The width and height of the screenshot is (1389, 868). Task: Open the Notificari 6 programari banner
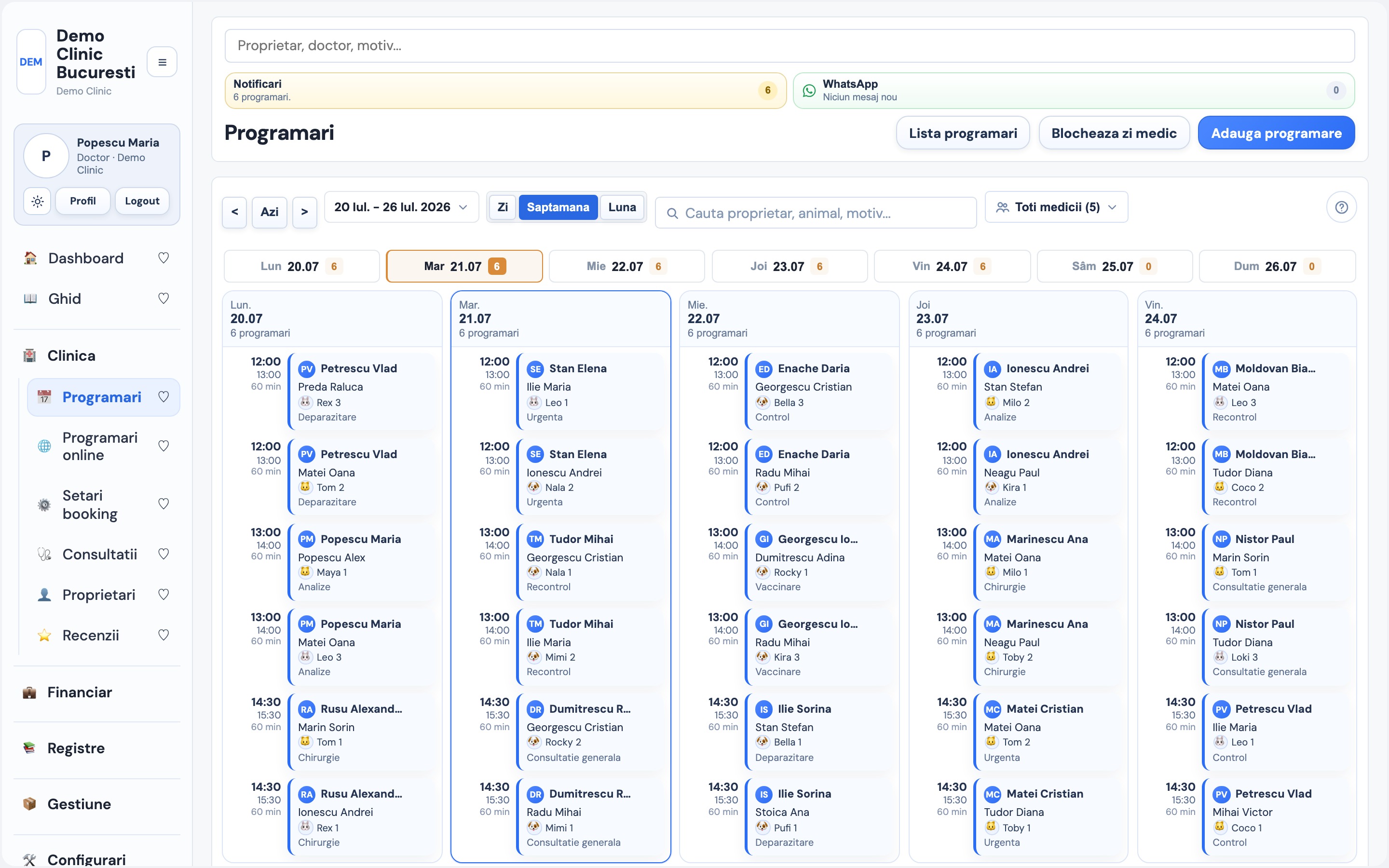(x=505, y=90)
